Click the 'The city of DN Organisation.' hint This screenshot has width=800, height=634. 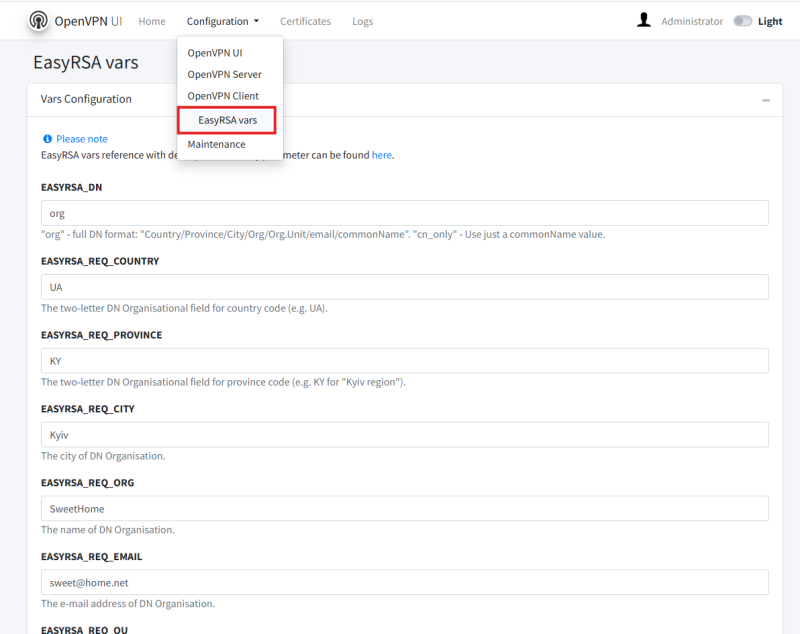click(103, 456)
